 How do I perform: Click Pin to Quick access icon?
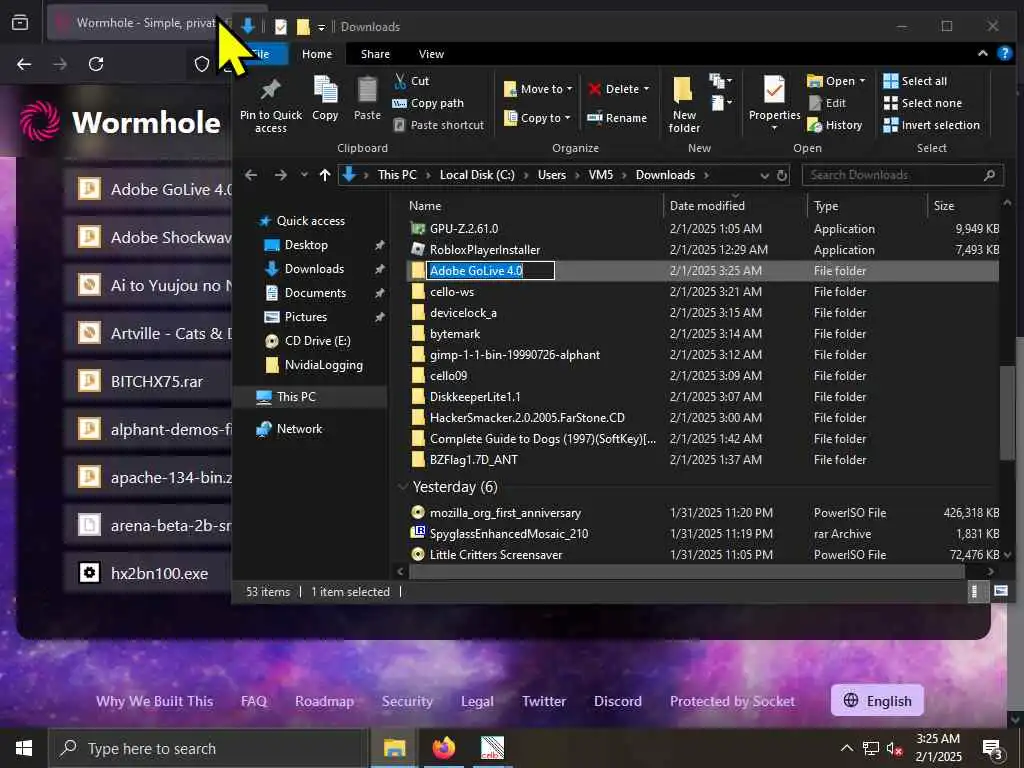[x=270, y=104]
